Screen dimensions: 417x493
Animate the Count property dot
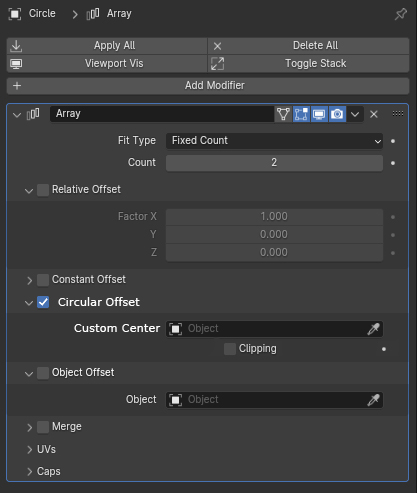click(x=393, y=163)
